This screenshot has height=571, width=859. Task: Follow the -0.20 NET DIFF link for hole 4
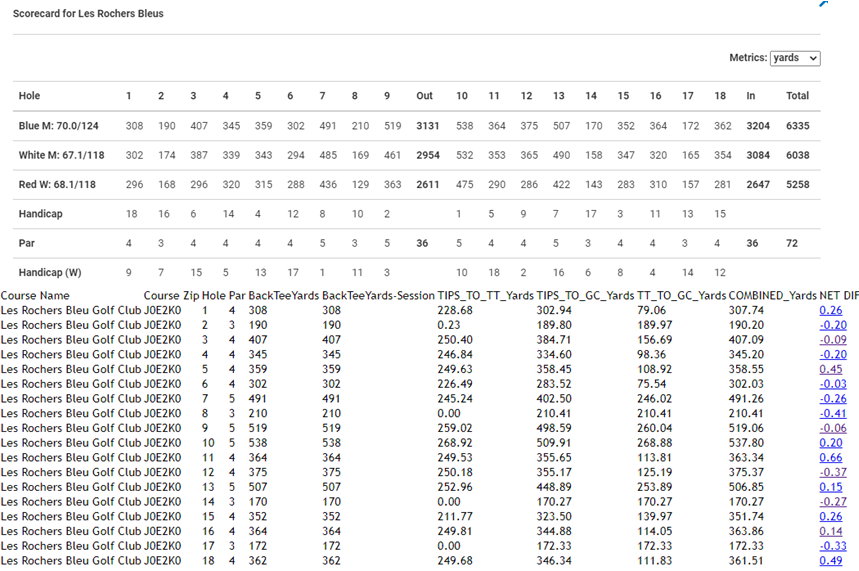tap(833, 355)
